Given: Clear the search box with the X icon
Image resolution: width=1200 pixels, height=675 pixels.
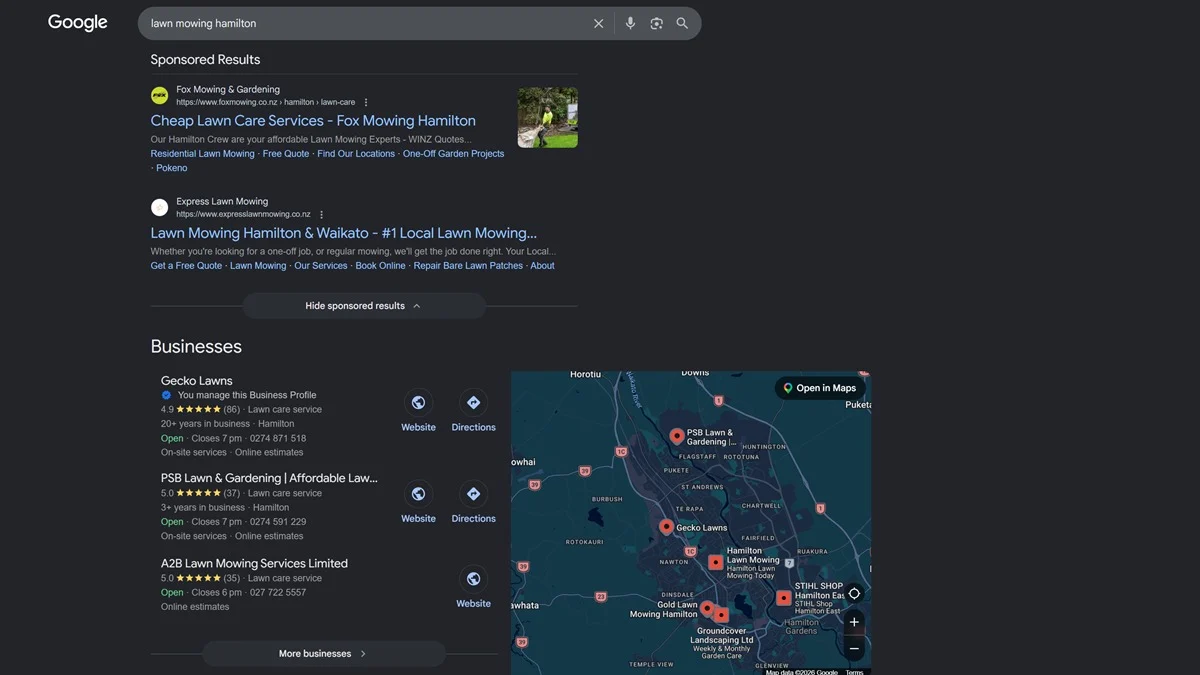Looking at the screenshot, I should pyautogui.click(x=598, y=23).
